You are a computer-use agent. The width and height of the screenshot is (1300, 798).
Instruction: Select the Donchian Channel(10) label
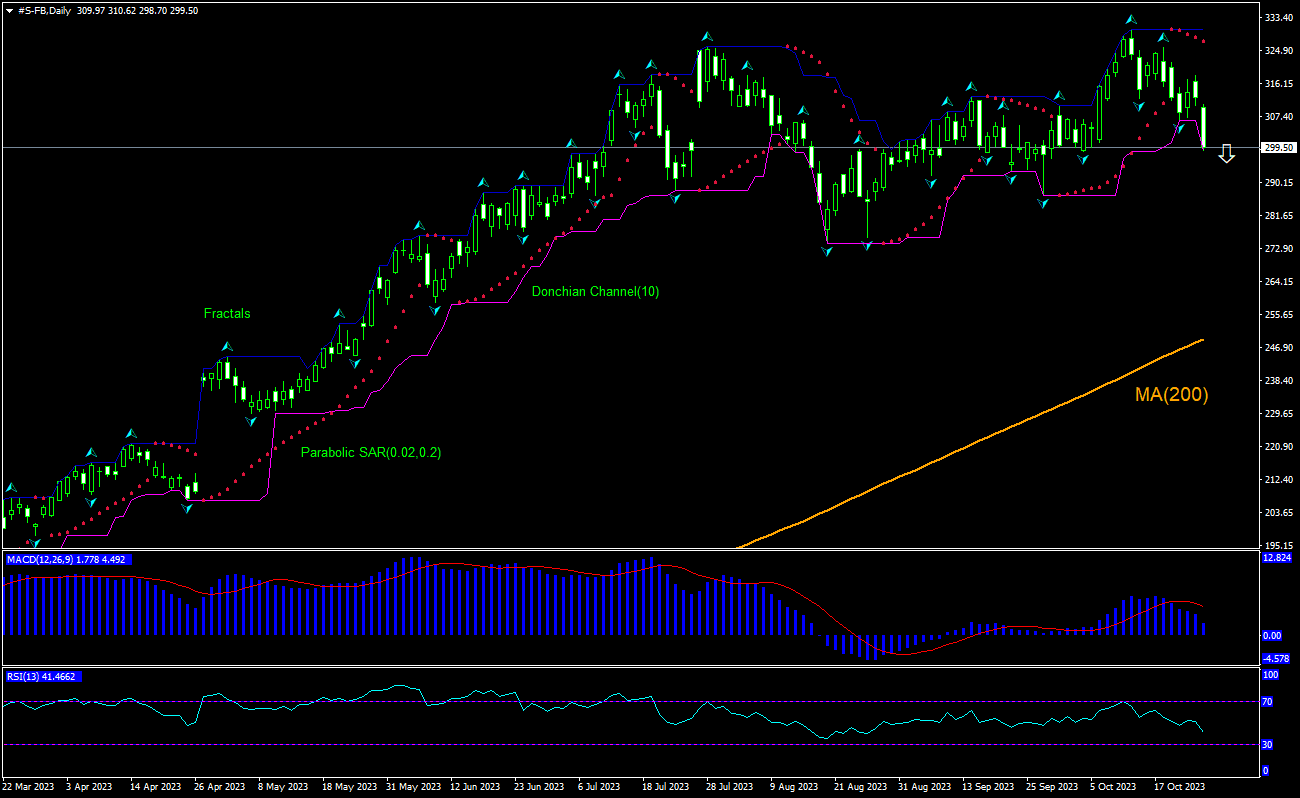595,292
